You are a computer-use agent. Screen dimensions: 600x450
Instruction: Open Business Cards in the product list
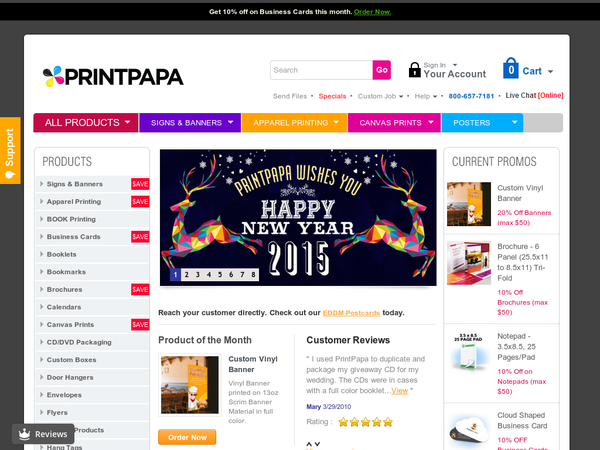pyautogui.click(x=73, y=237)
